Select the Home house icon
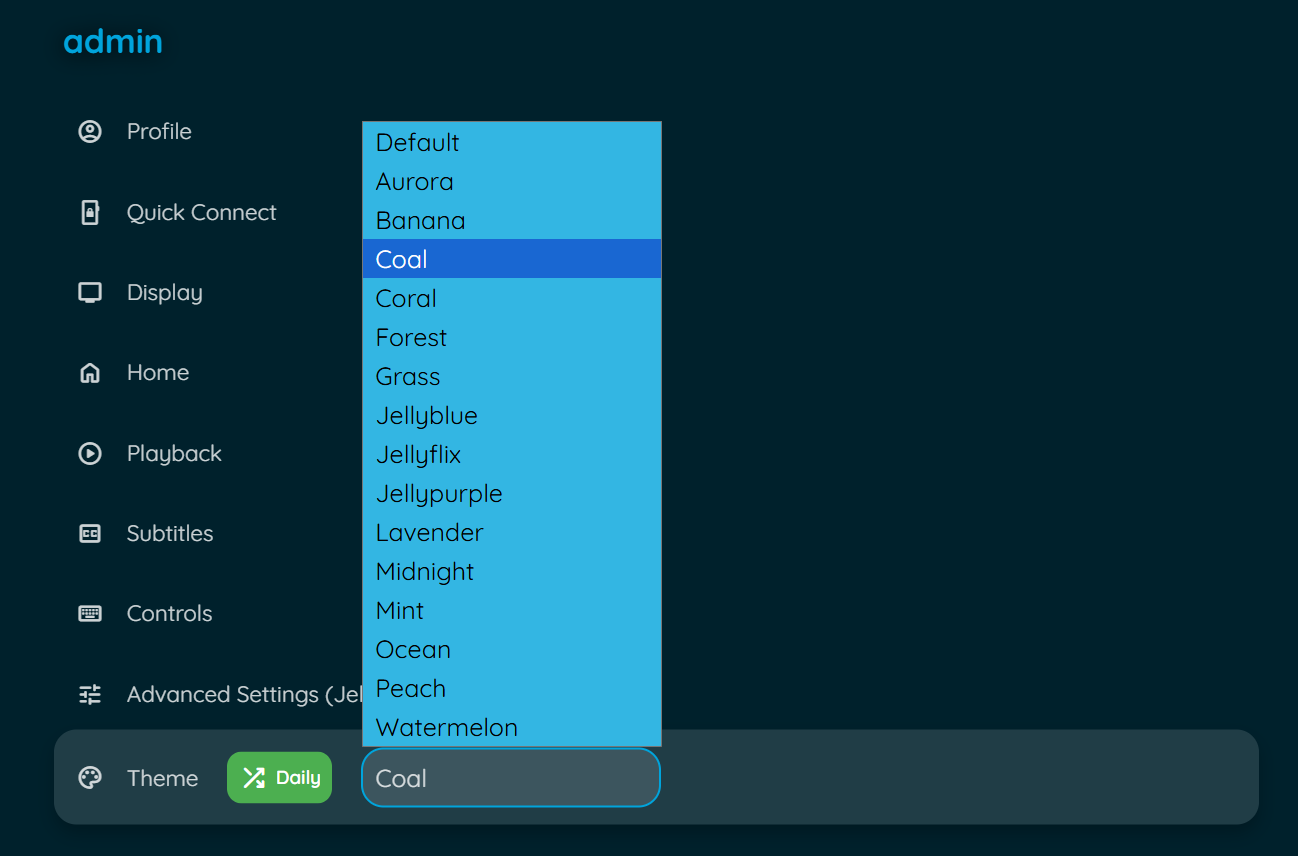The width and height of the screenshot is (1298, 856). pos(90,372)
